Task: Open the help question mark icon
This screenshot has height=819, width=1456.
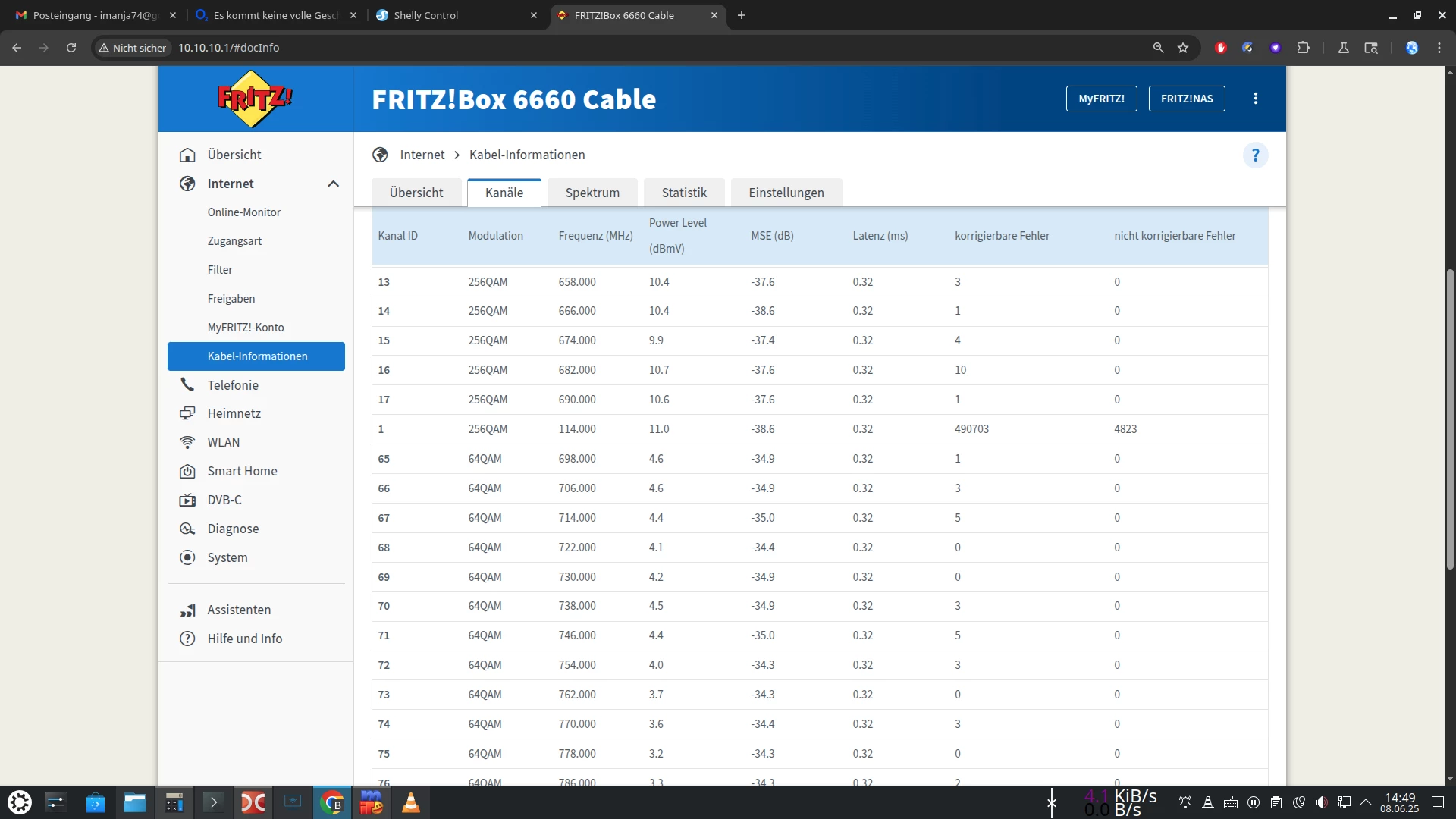Action: [1255, 155]
